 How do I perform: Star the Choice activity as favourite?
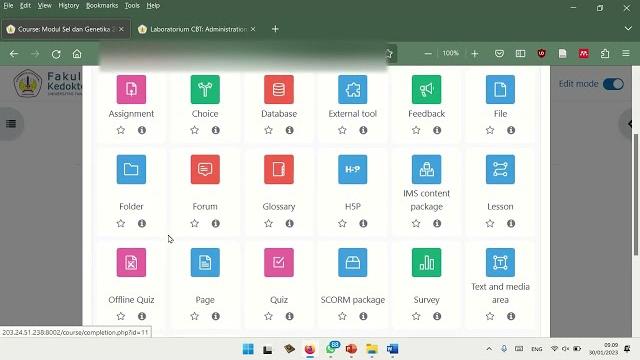(x=195, y=130)
